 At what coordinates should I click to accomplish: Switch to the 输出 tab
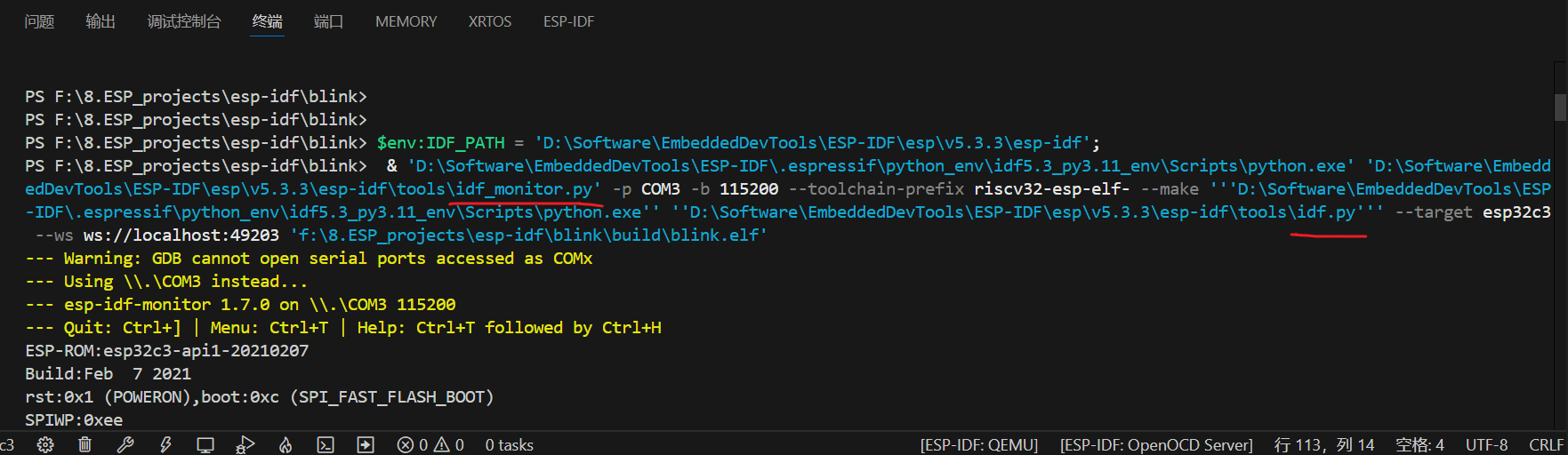point(101,21)
